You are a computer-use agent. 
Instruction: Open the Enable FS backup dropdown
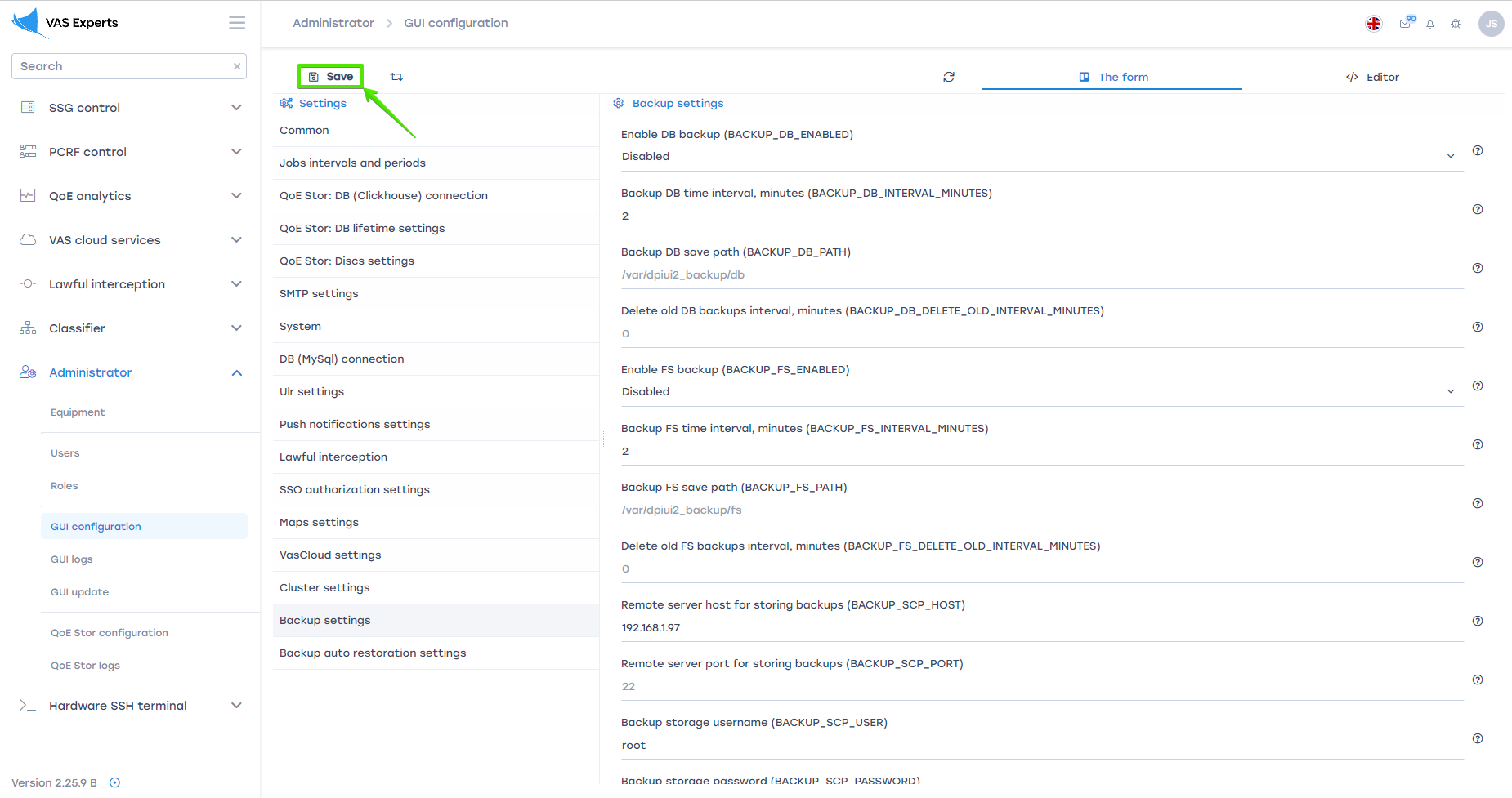click(x=1036, y=392)
